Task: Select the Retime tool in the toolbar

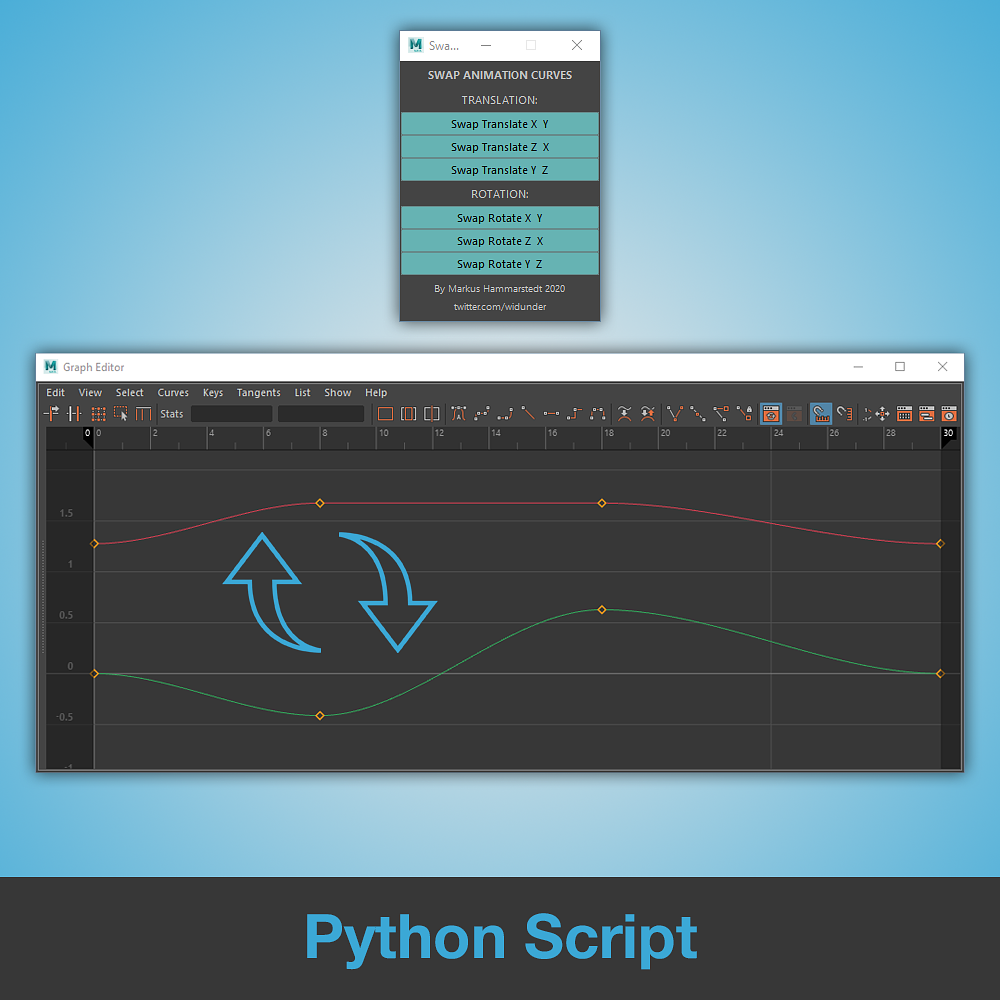Action: (143, 413)
